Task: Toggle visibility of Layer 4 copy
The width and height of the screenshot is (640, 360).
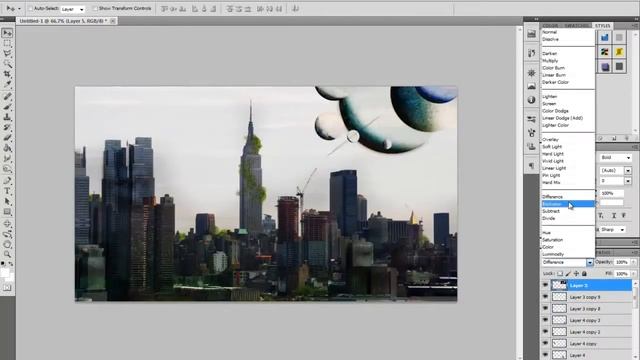Action: tap(545, 344)
